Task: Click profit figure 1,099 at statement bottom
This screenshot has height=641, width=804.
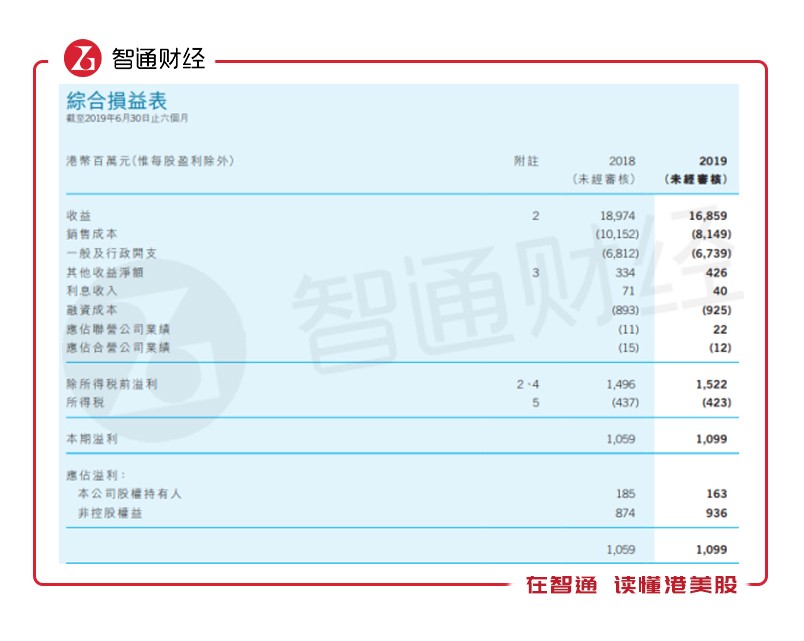Action: tap(711, 548)
